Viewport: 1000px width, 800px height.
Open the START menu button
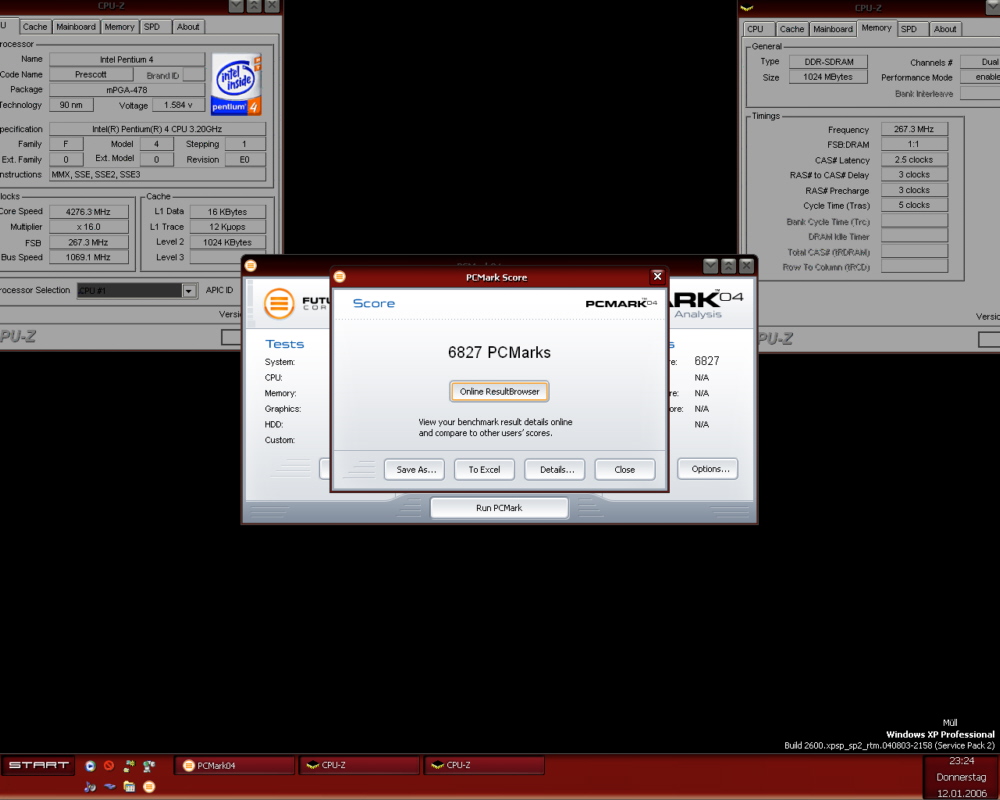pyautogui.click(x=38, y=765)
